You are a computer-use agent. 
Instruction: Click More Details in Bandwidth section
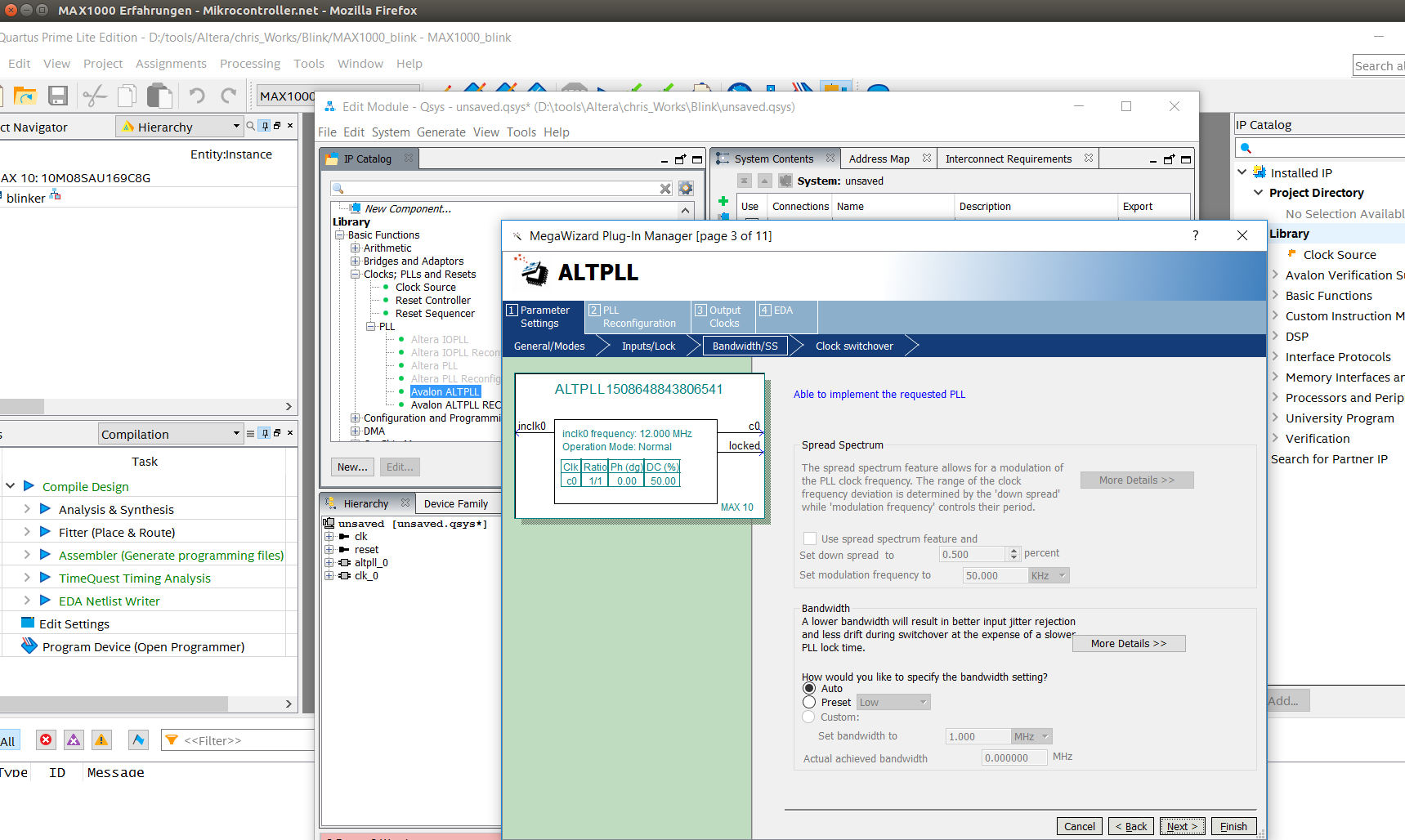[1129, 643]
